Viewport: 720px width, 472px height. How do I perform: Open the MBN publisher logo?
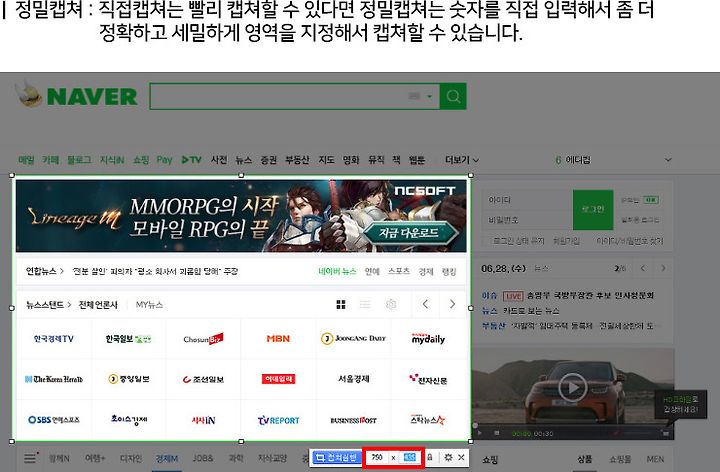click(x=278, y=339)
